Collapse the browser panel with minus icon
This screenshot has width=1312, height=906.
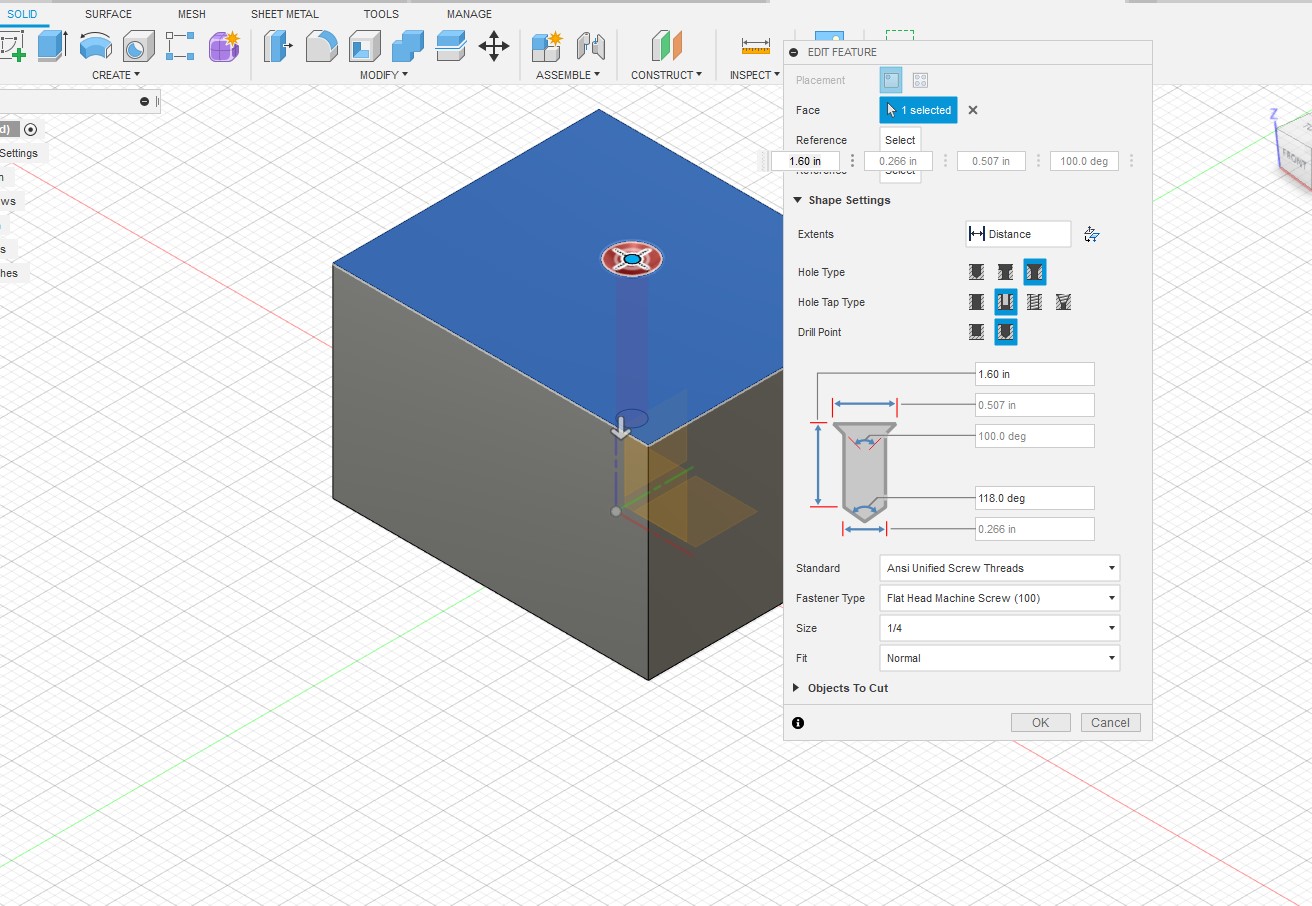click(x=144, y=101)
